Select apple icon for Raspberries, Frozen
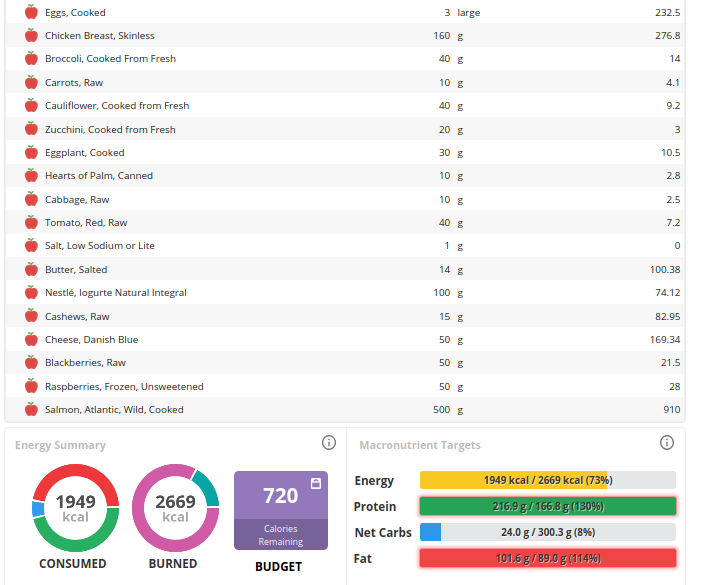701x585 pixels. (31, 387)
